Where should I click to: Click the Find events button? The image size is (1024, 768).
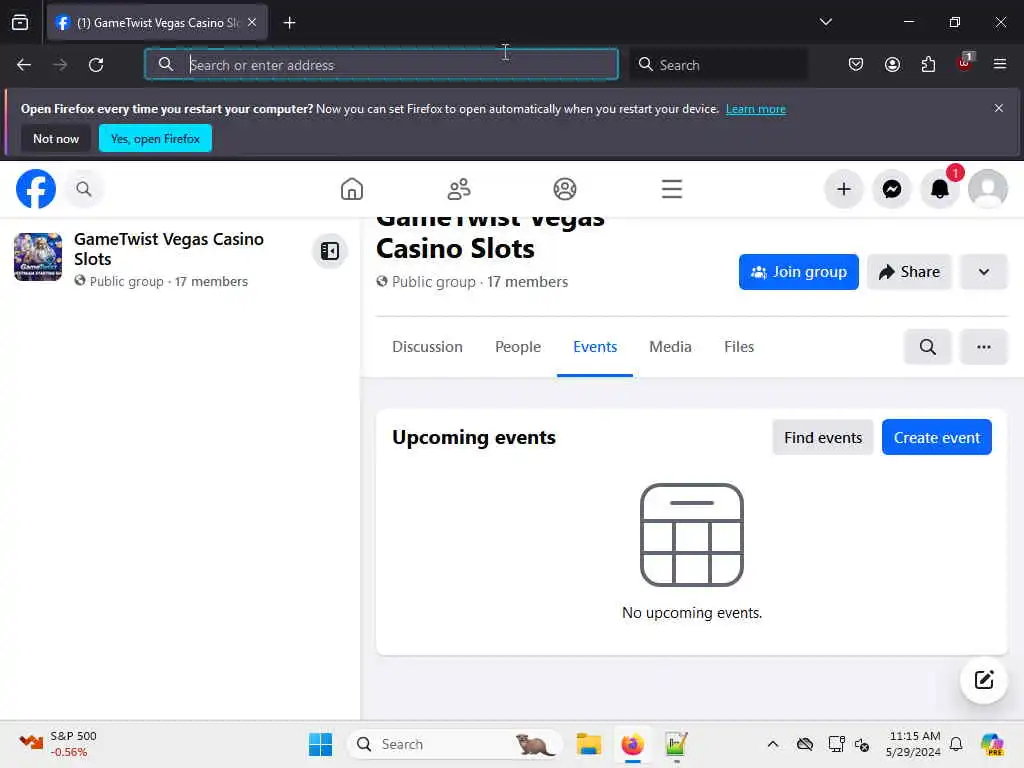[x=823, y=438]
